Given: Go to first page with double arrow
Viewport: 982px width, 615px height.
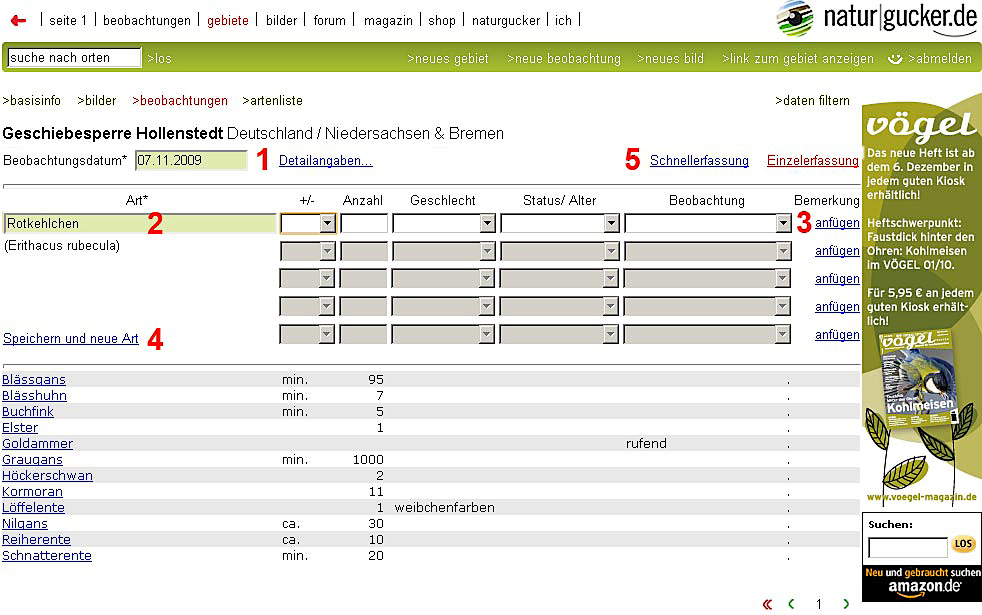Looking at the screenshot, I should [767, 604].
